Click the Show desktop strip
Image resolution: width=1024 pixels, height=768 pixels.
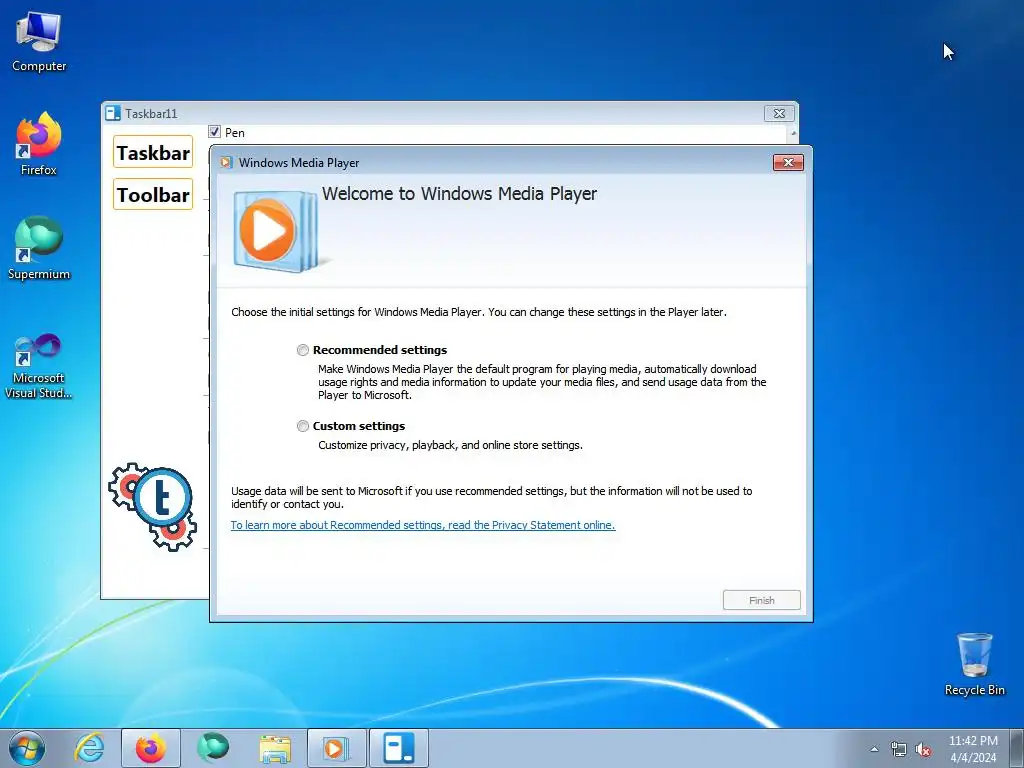coord(1017,748)
